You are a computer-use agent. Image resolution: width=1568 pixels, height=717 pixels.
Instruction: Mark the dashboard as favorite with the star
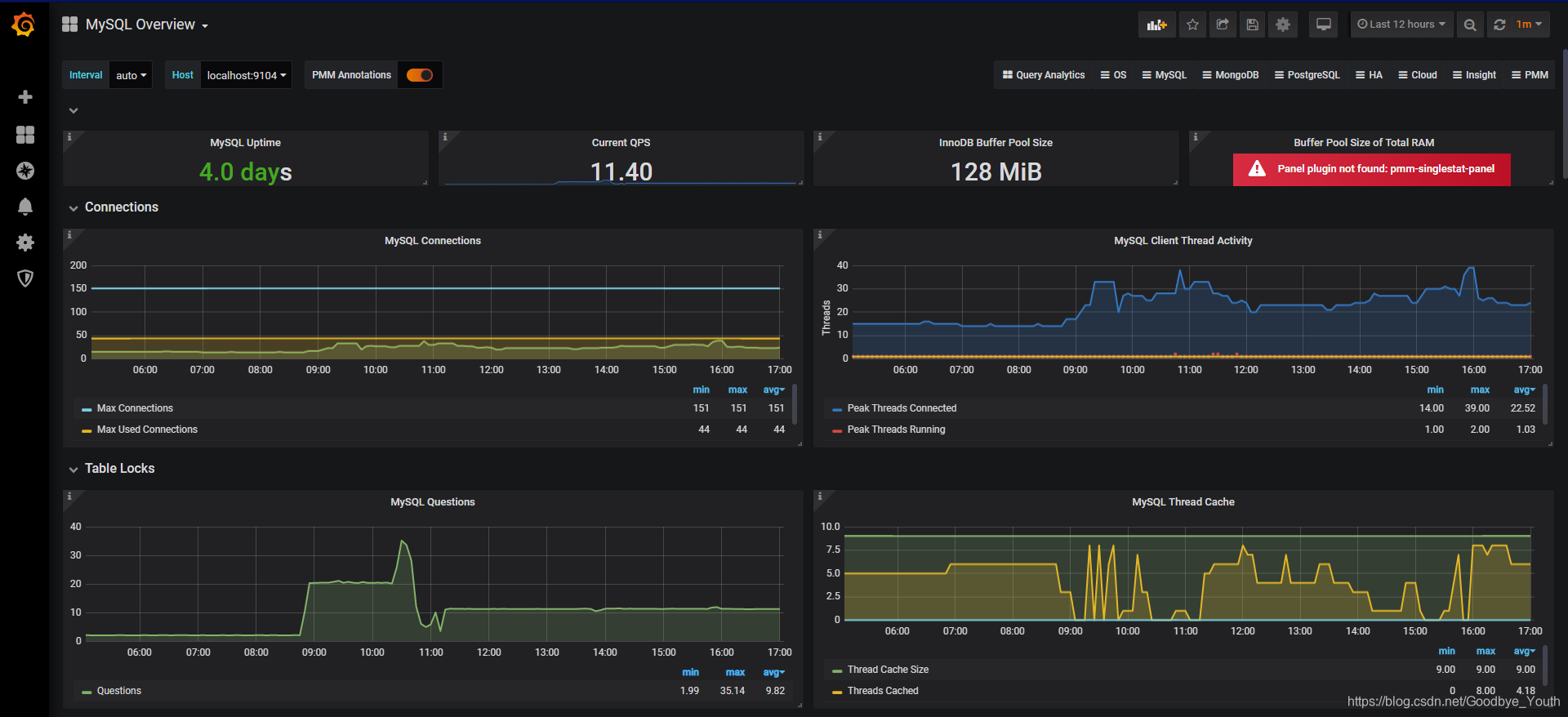pos(1192,24)
